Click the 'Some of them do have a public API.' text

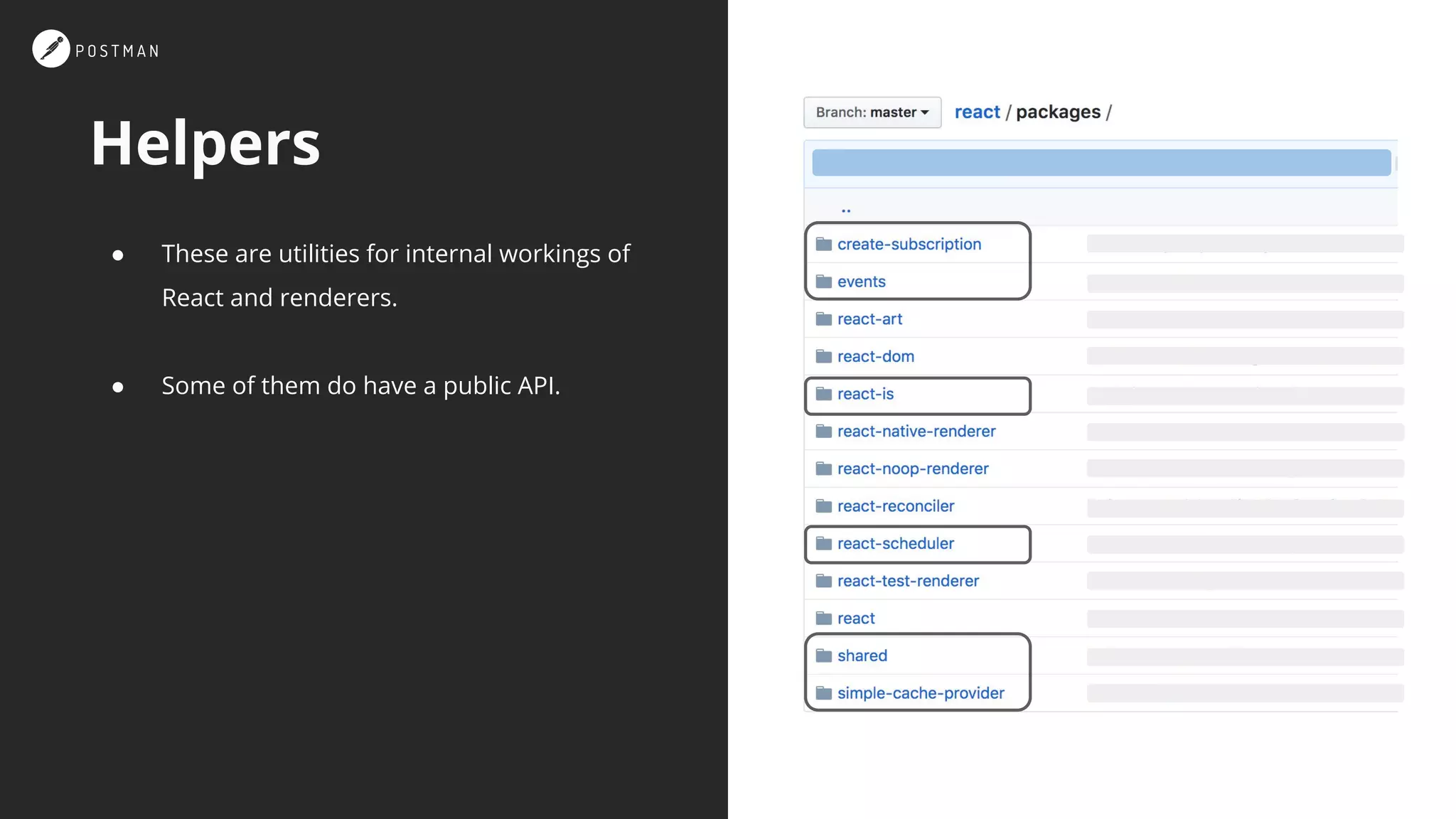pos(361,385)
